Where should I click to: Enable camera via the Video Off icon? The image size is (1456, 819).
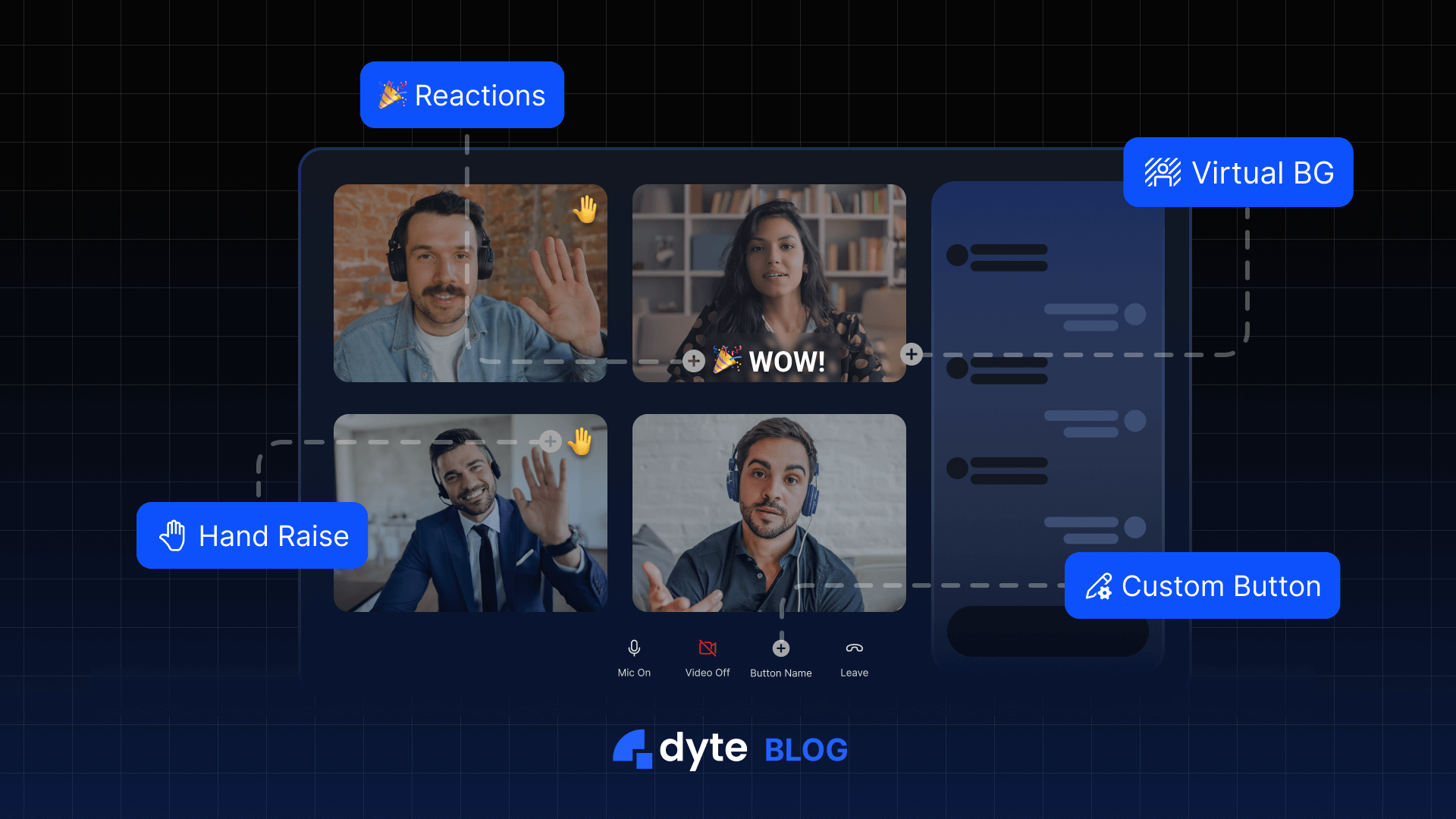(x=707, y=648)
